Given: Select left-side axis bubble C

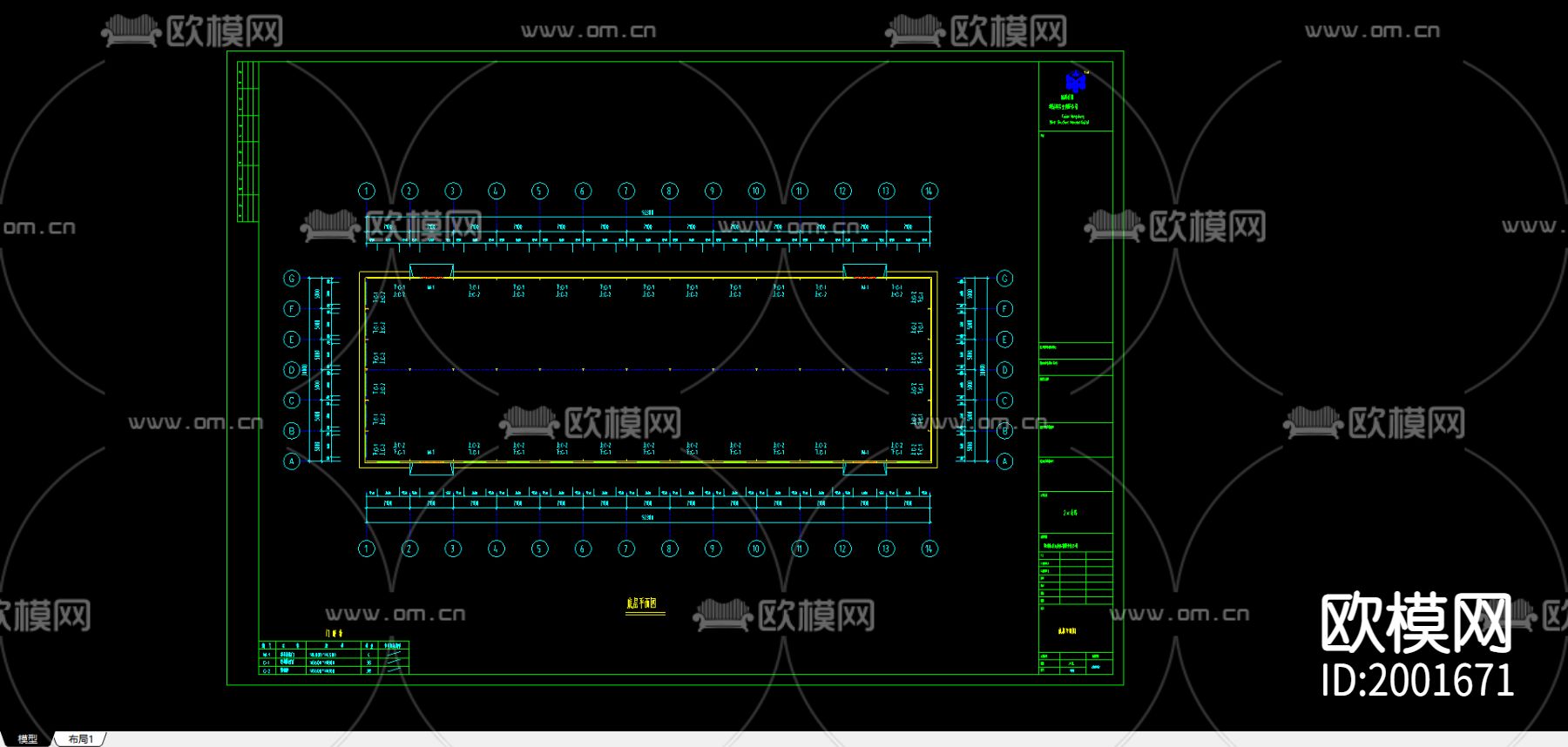Looking at the screenshot, I should (292, 400).
